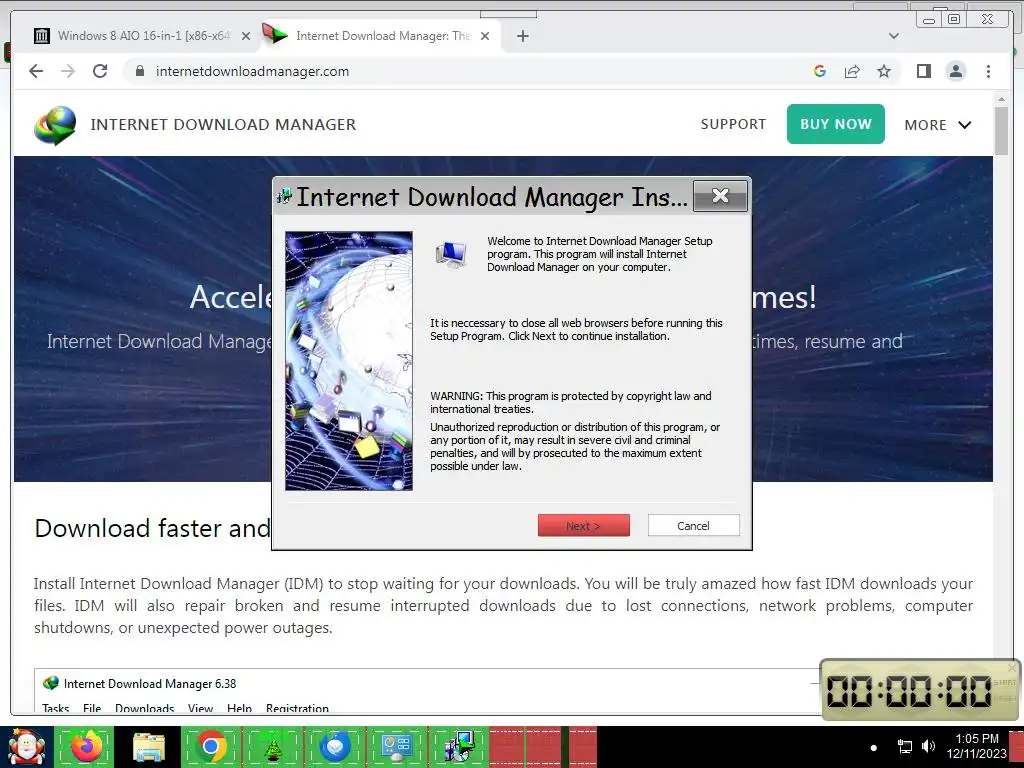The height and width of the screenshot is (768, 1024).
Task: Close the IDM installer dialog
Action: point(720,195)
